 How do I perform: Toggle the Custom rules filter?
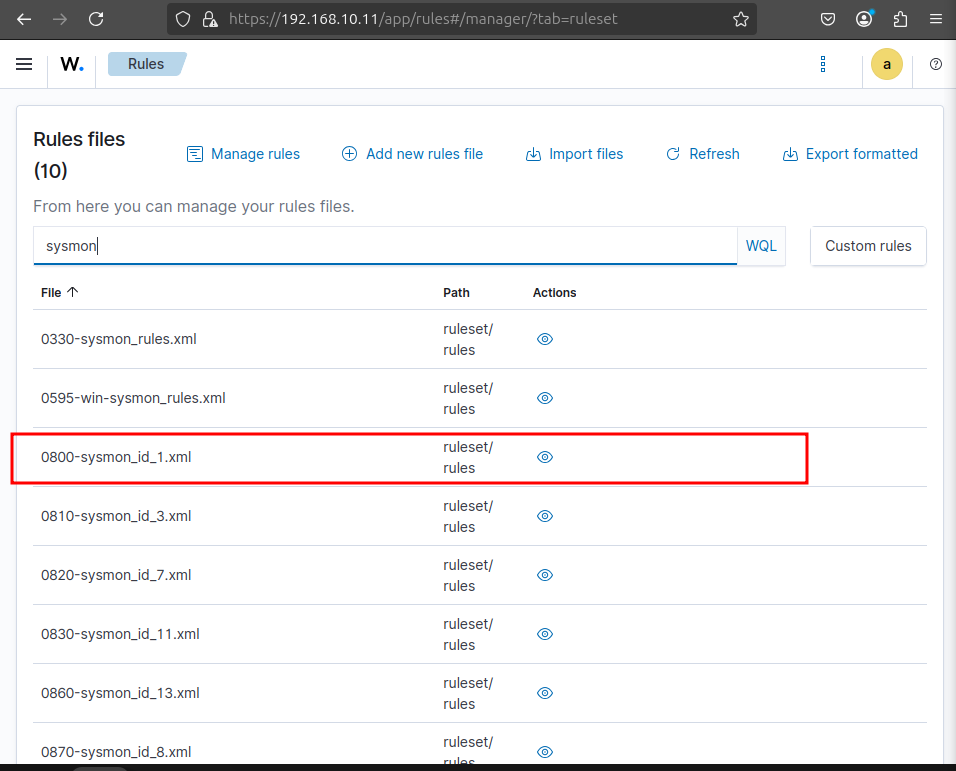coord(867,246)
